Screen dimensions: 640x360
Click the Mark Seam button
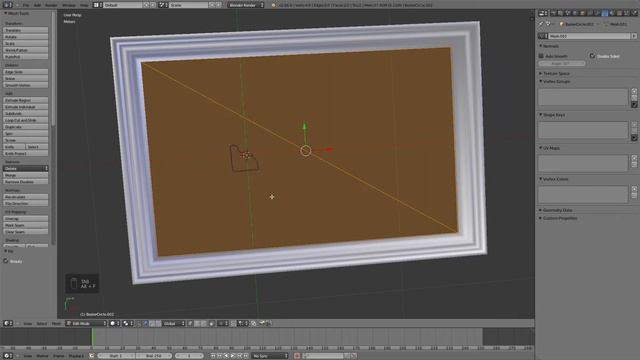click(26, 225)
